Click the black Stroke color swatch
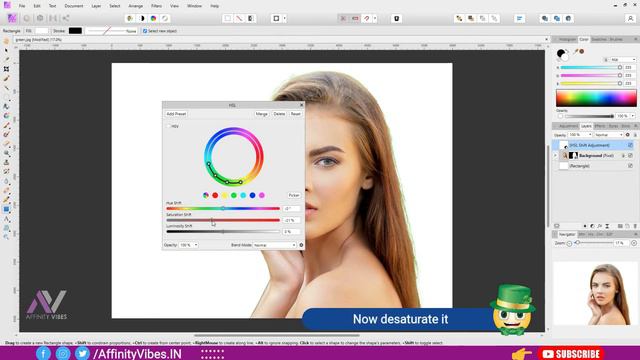This screenshot has height=360, width=640. tap(75, 31)
